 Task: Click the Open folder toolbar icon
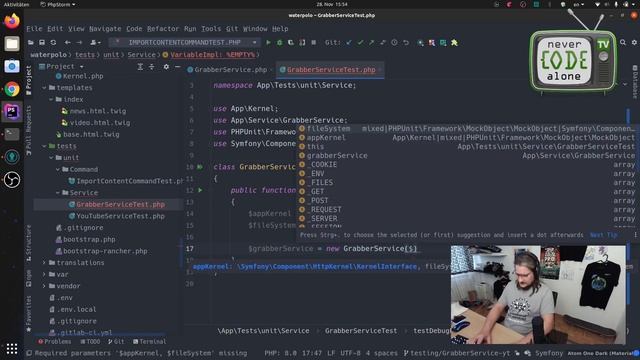coord(31,42)
